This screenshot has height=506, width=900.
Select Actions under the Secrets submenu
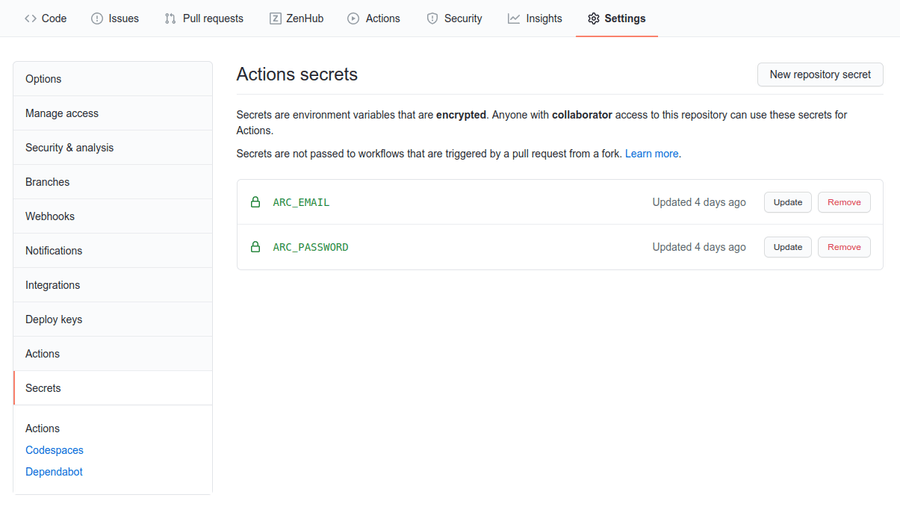click(42, 429)
